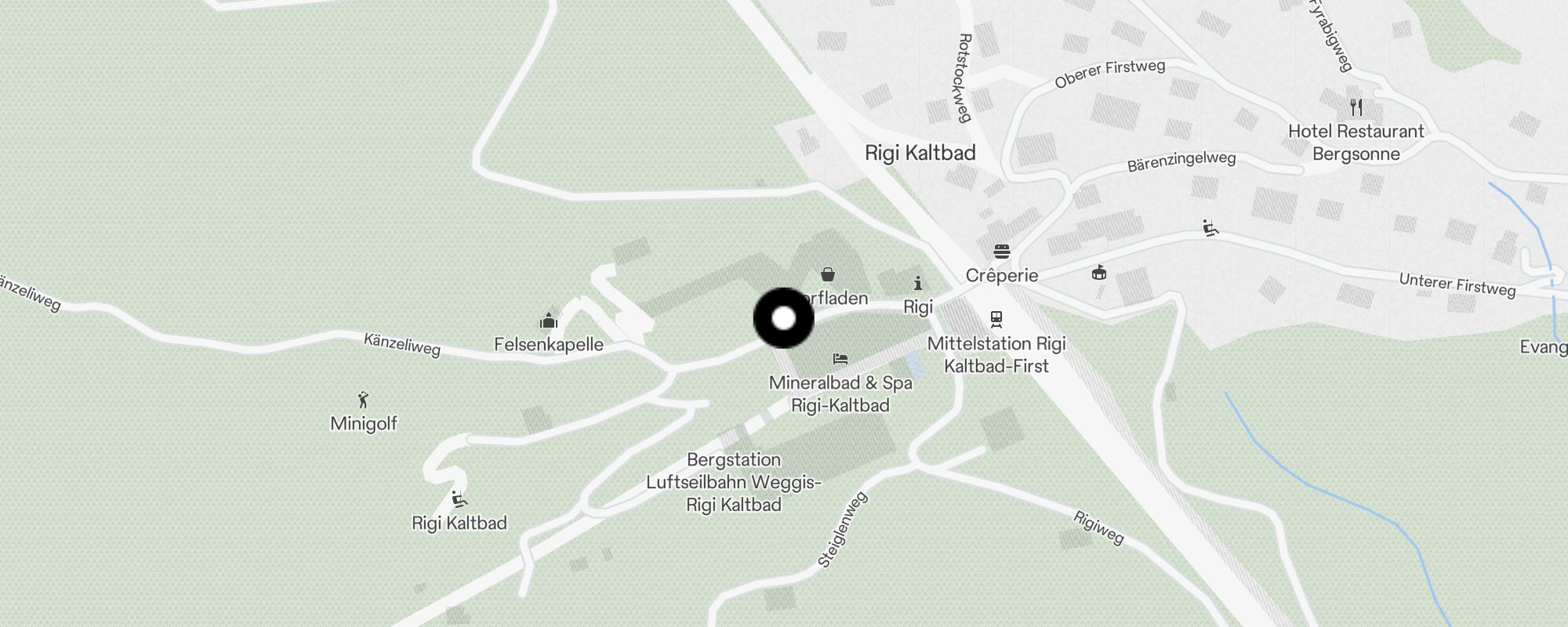Screen dimensions: 1568x627
Task: Click the Bergstation Luftseilbahn Weggis label
Action: tap(734, 482)
